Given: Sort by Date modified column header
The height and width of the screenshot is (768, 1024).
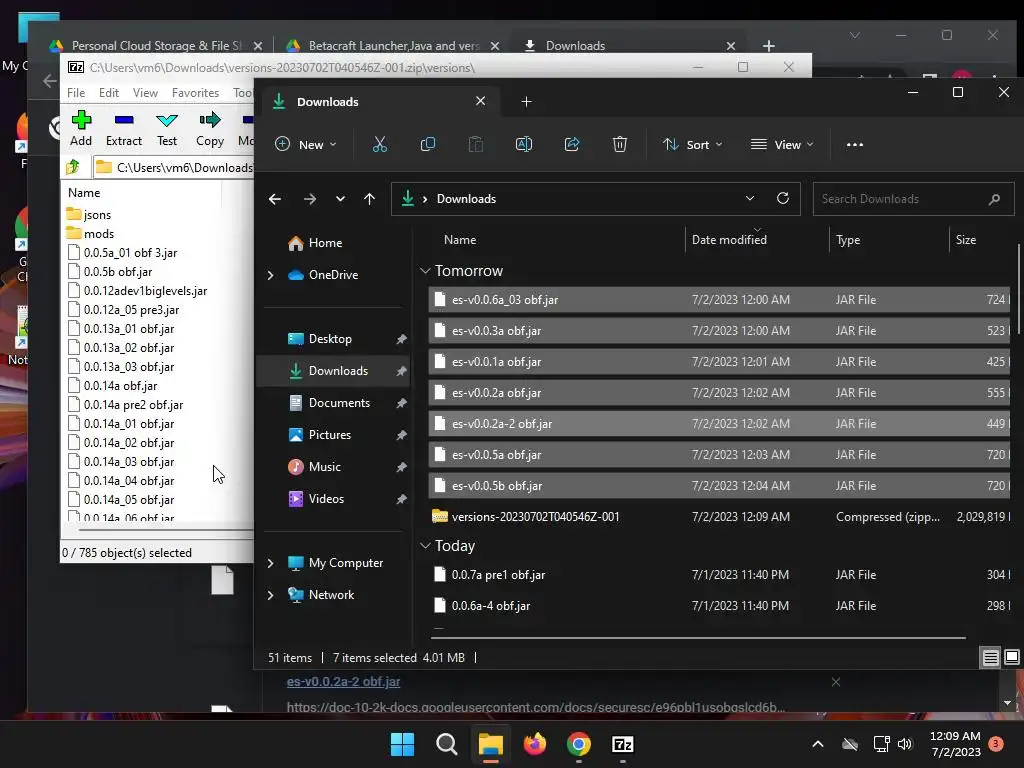Looking at the screenshot, I should 729,240.
